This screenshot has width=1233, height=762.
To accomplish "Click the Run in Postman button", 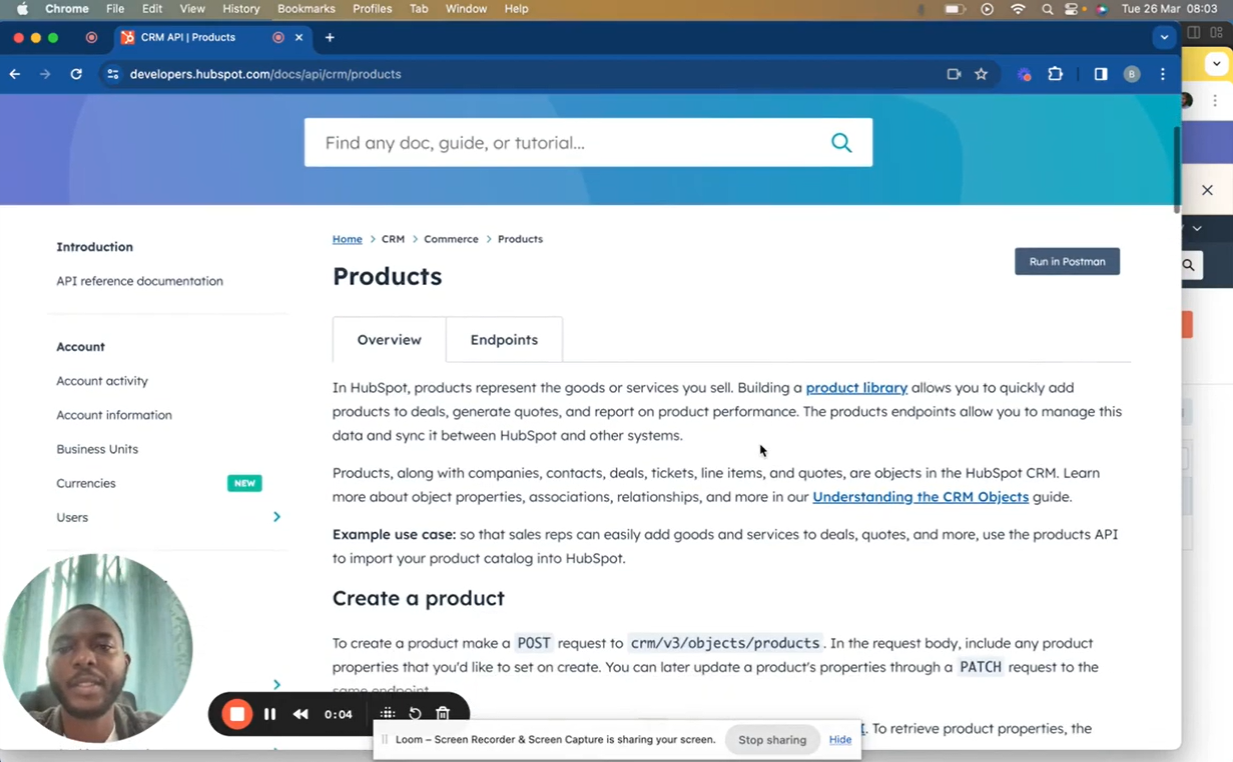I will [x=1067, y=261].
